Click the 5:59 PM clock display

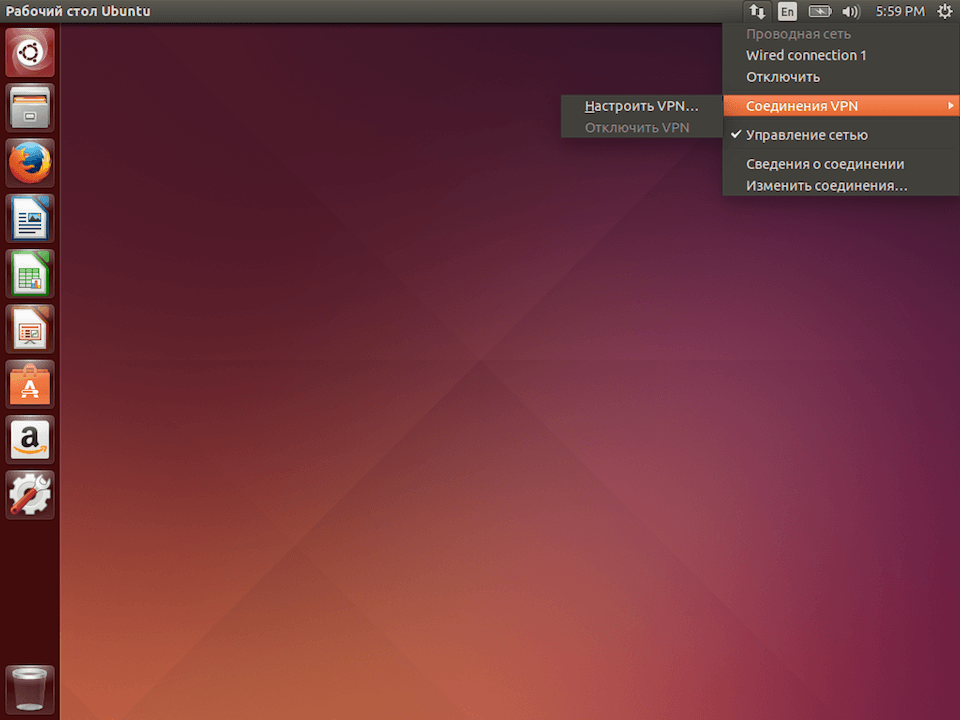(x=899, y=11)
